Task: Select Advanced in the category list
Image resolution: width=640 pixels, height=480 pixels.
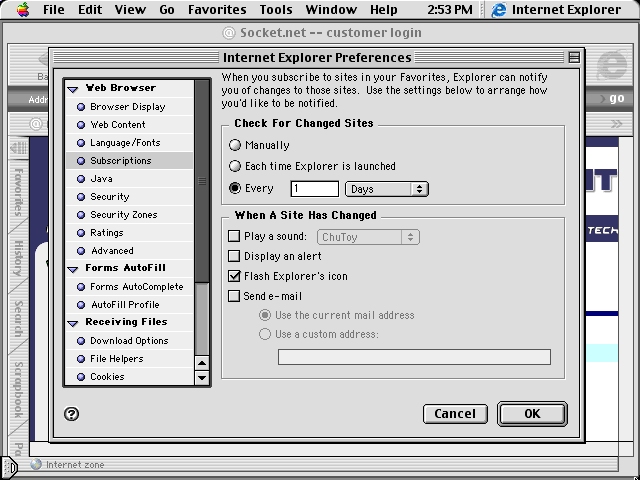Action: click(x=129, y=251)
